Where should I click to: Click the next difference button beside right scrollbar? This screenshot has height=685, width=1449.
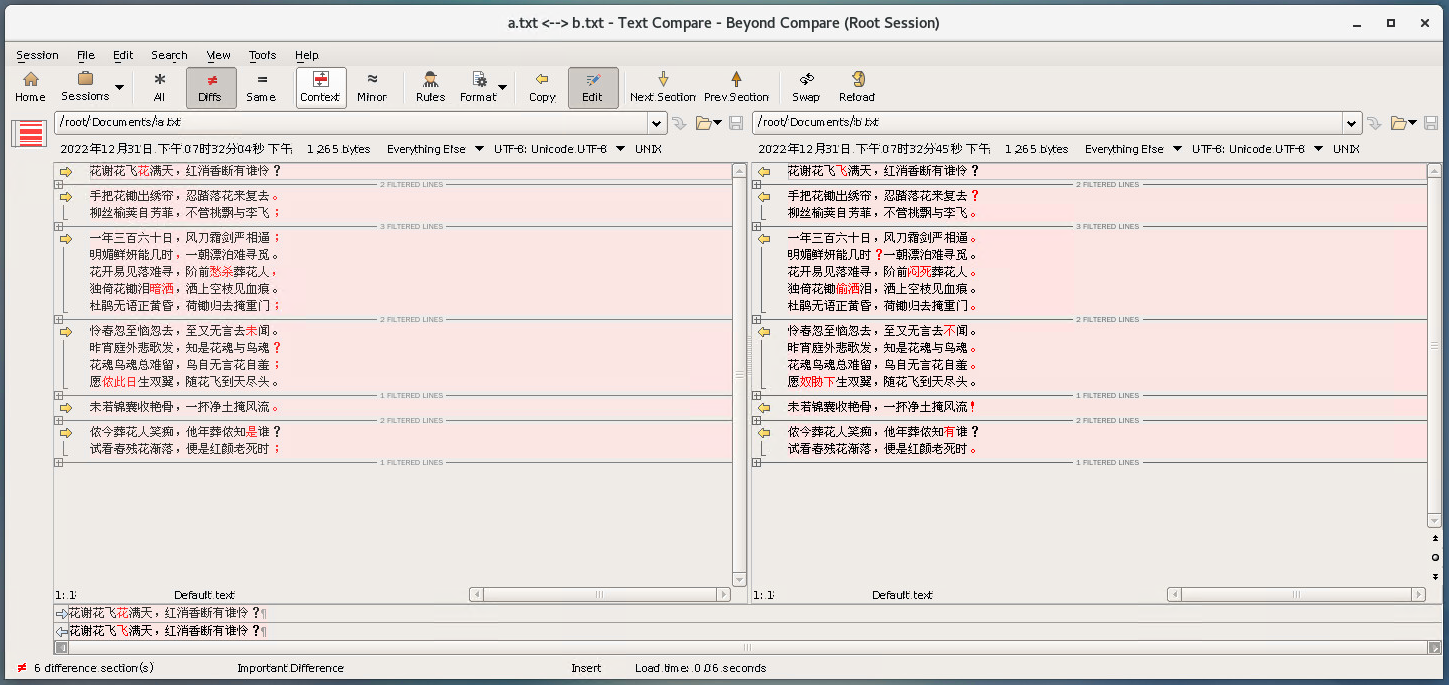tap(1436, 577)
